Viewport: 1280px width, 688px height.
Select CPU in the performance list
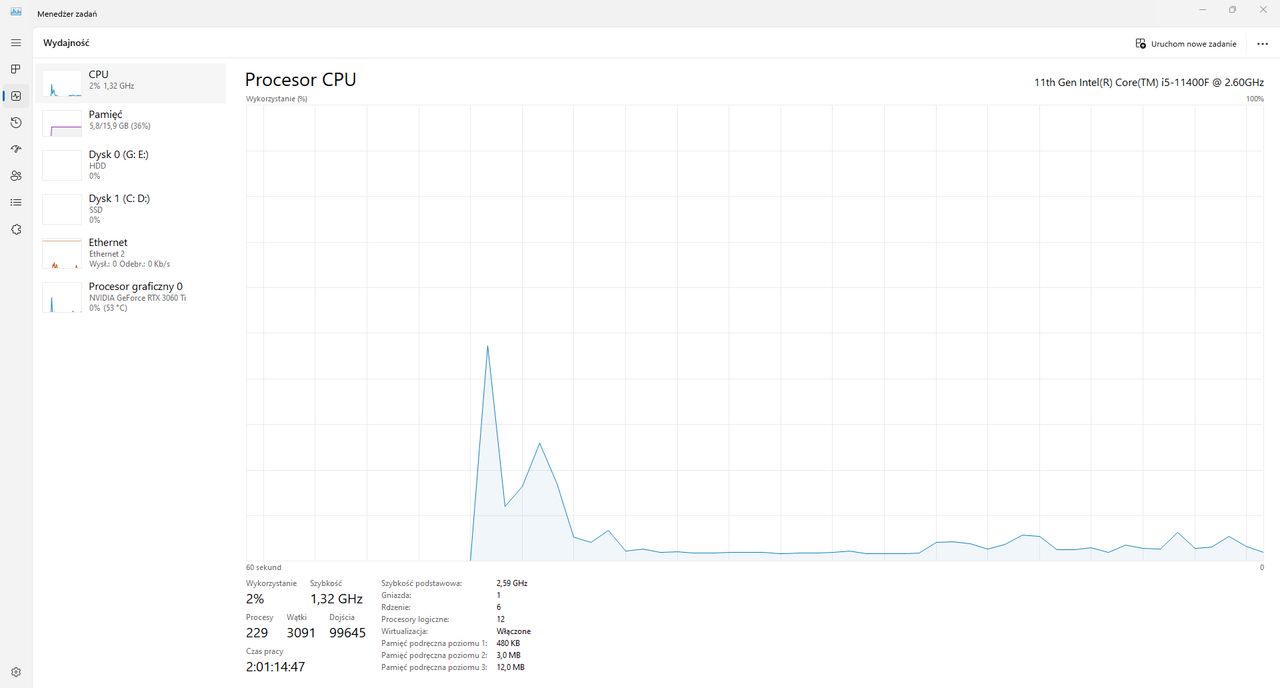pos(130,81)
